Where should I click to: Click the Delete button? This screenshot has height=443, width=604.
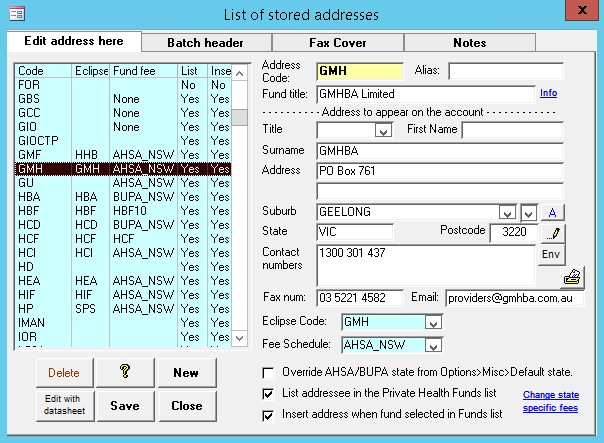point(64,373)
